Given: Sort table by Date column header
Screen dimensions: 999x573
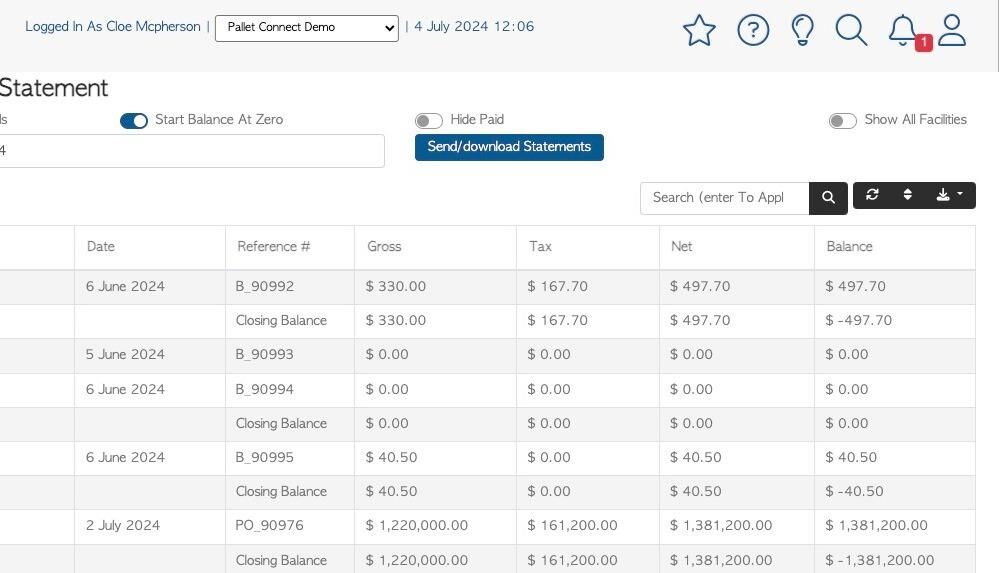Looking at the screenshot, I should 101,247.
